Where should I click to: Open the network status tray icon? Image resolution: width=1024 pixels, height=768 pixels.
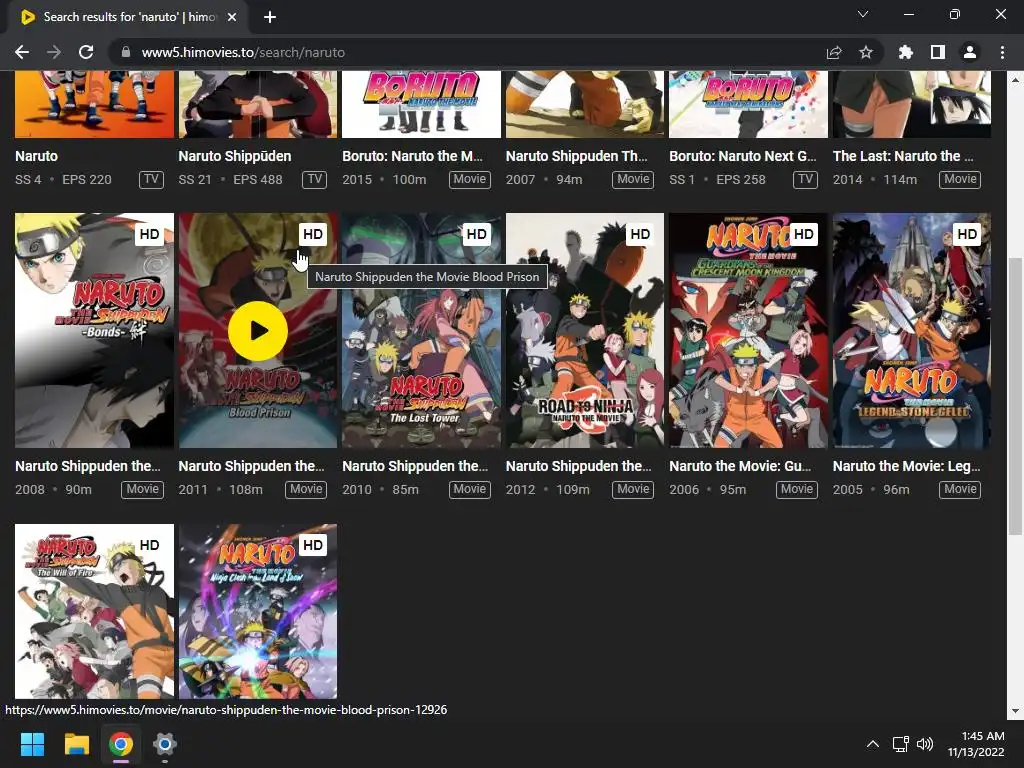[x=901, y=744]
